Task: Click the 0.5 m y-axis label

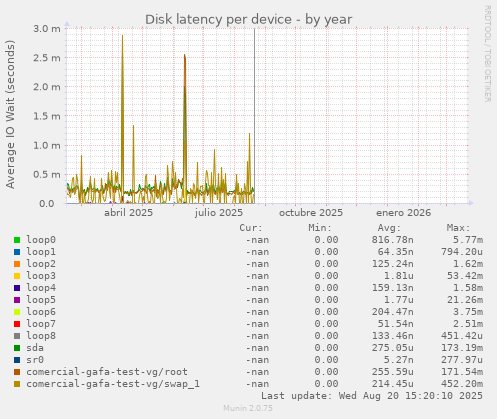Action: point(47,175)
